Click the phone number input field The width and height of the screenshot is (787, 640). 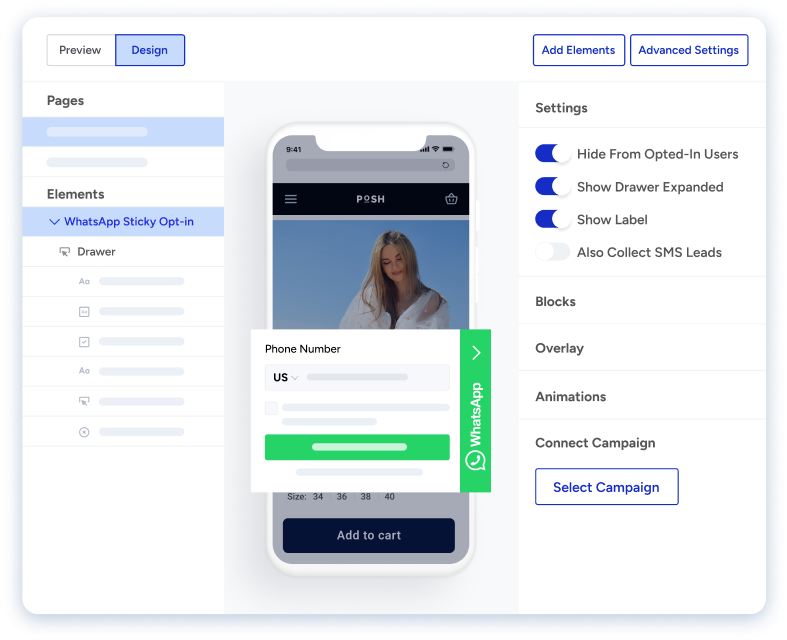[375, 377]
